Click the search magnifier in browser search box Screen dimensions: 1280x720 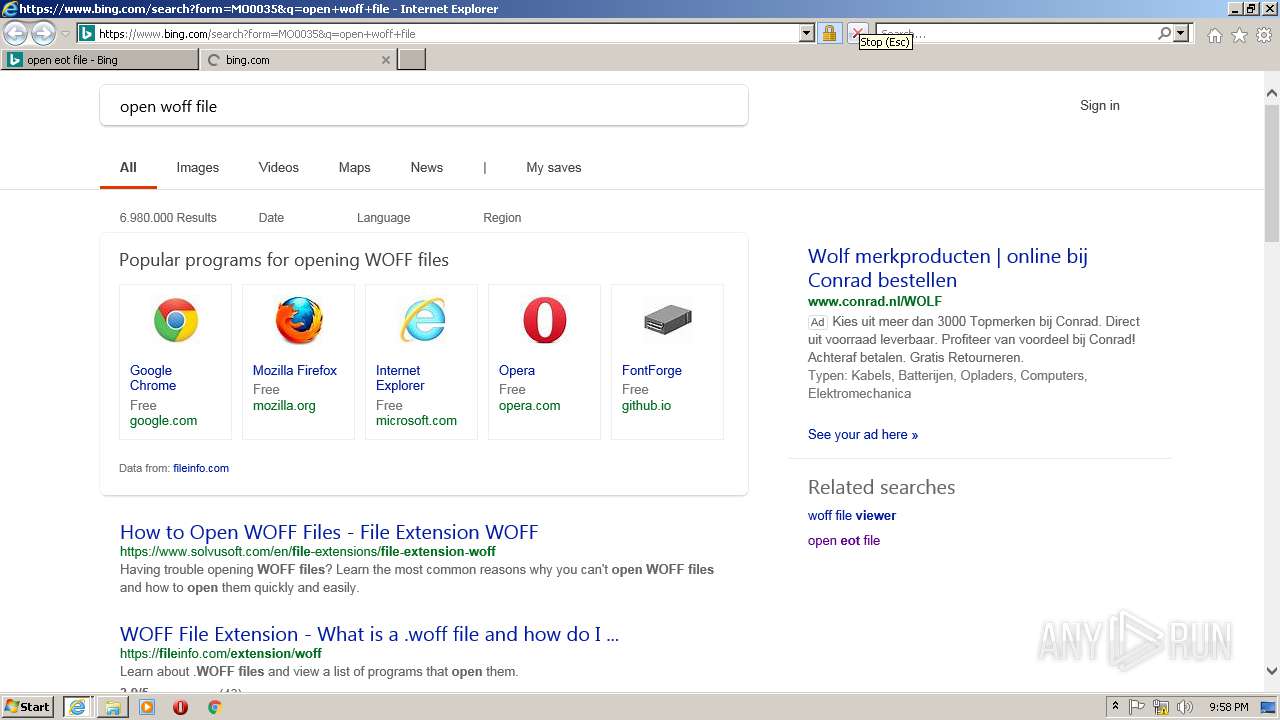[x=1164, y=33]
